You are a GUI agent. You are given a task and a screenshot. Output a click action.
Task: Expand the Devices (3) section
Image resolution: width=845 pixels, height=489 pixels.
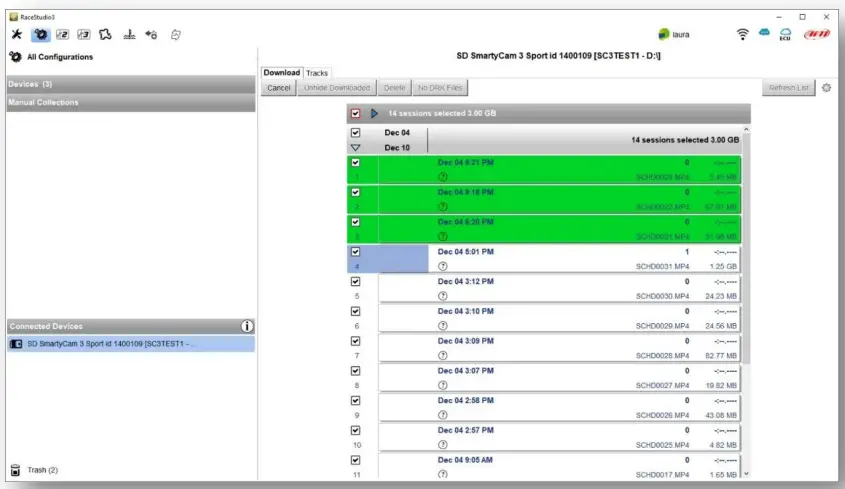(131, 84)
